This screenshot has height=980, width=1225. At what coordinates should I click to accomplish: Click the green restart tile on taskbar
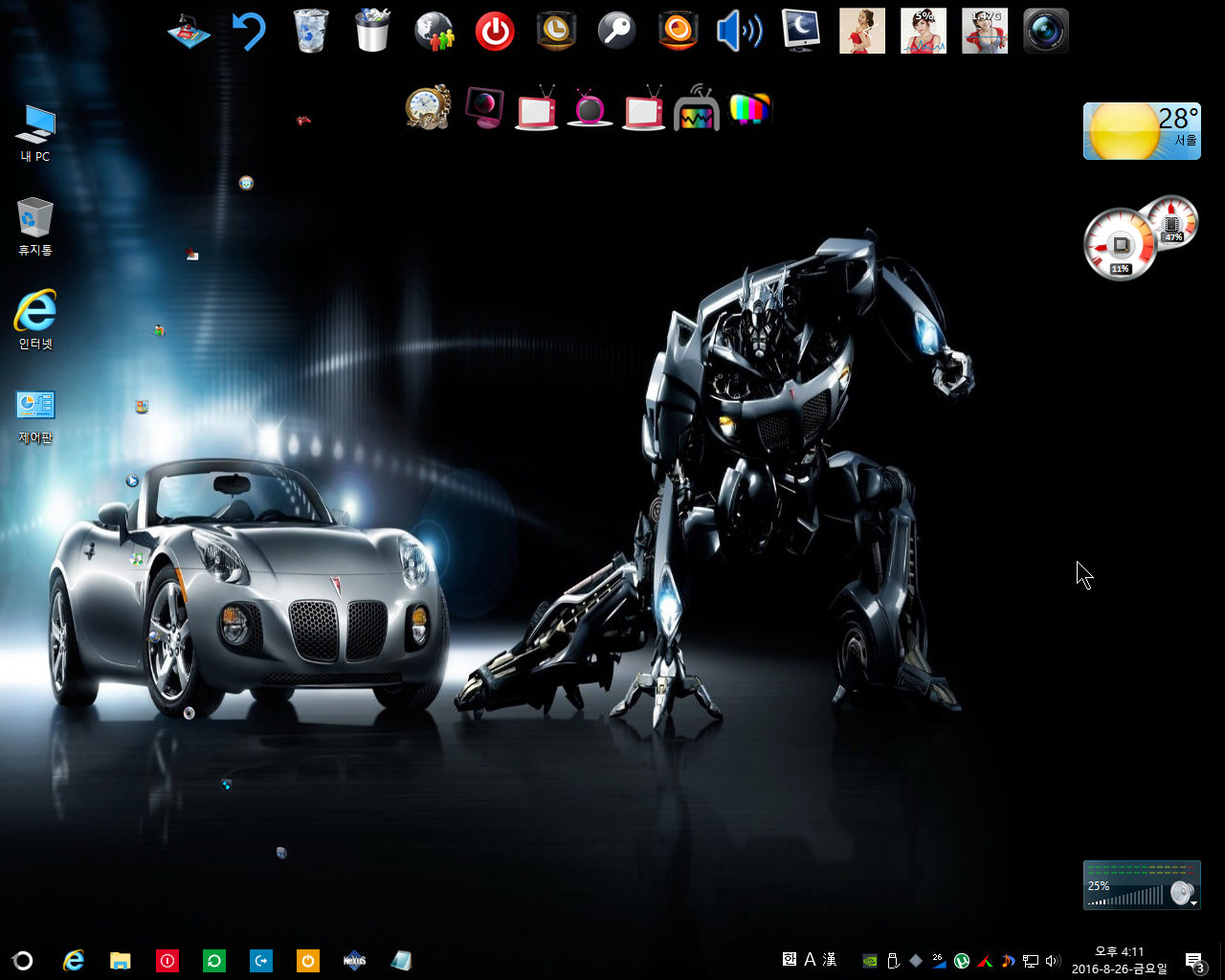coord(214,961)
